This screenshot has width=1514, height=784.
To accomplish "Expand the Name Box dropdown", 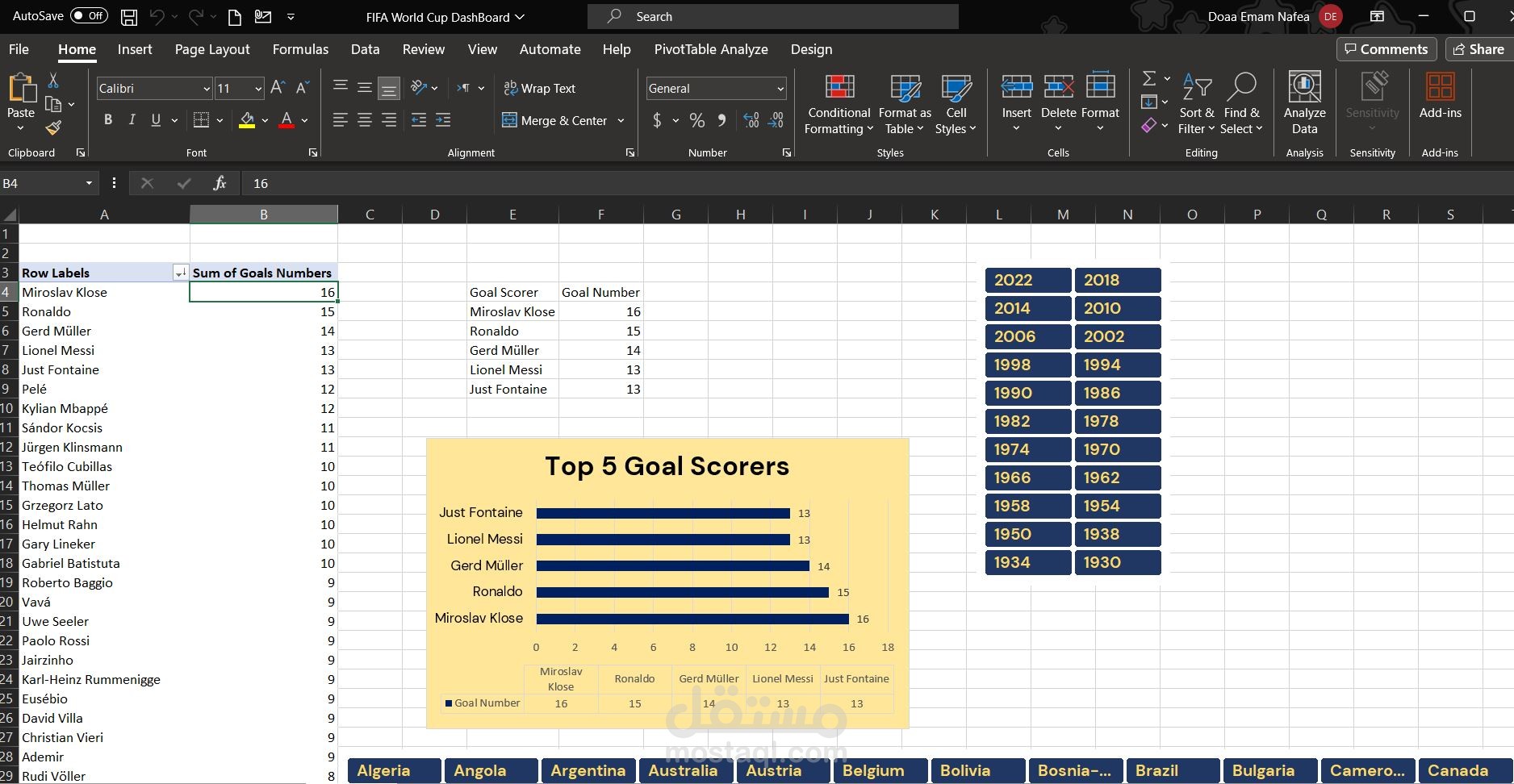I will [x=89, y=184].
